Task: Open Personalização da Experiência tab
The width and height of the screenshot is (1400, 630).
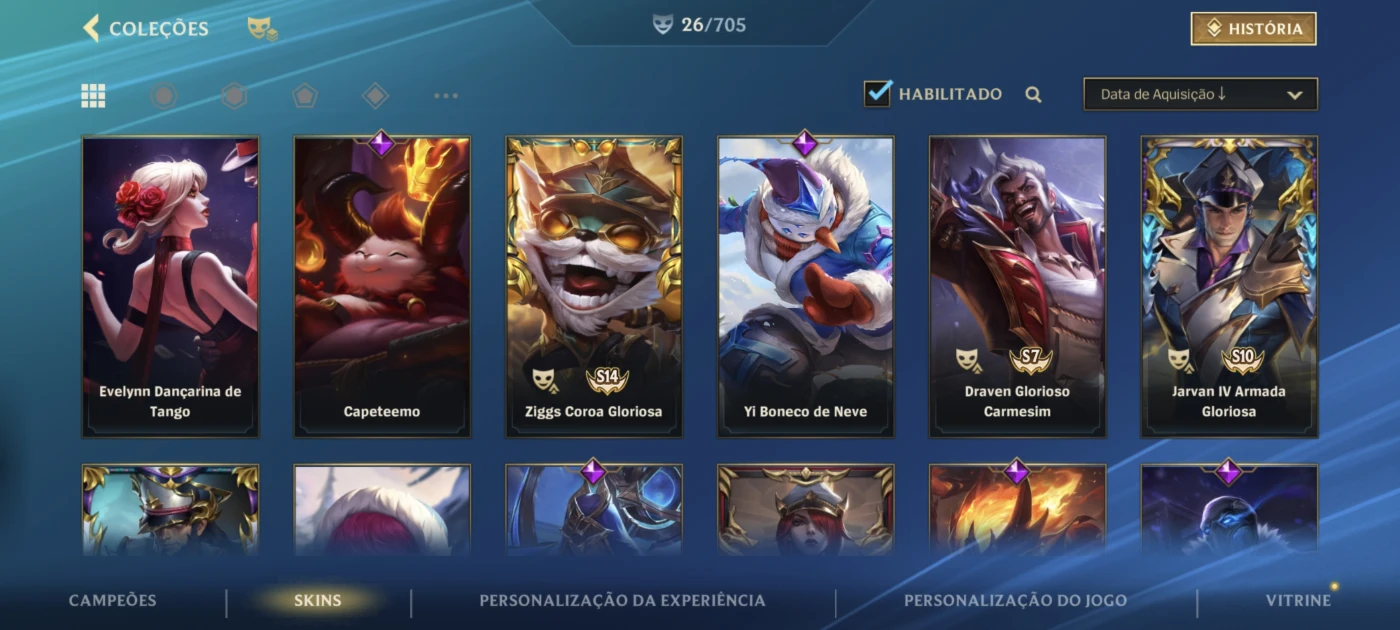Action: tap(622, 601)
